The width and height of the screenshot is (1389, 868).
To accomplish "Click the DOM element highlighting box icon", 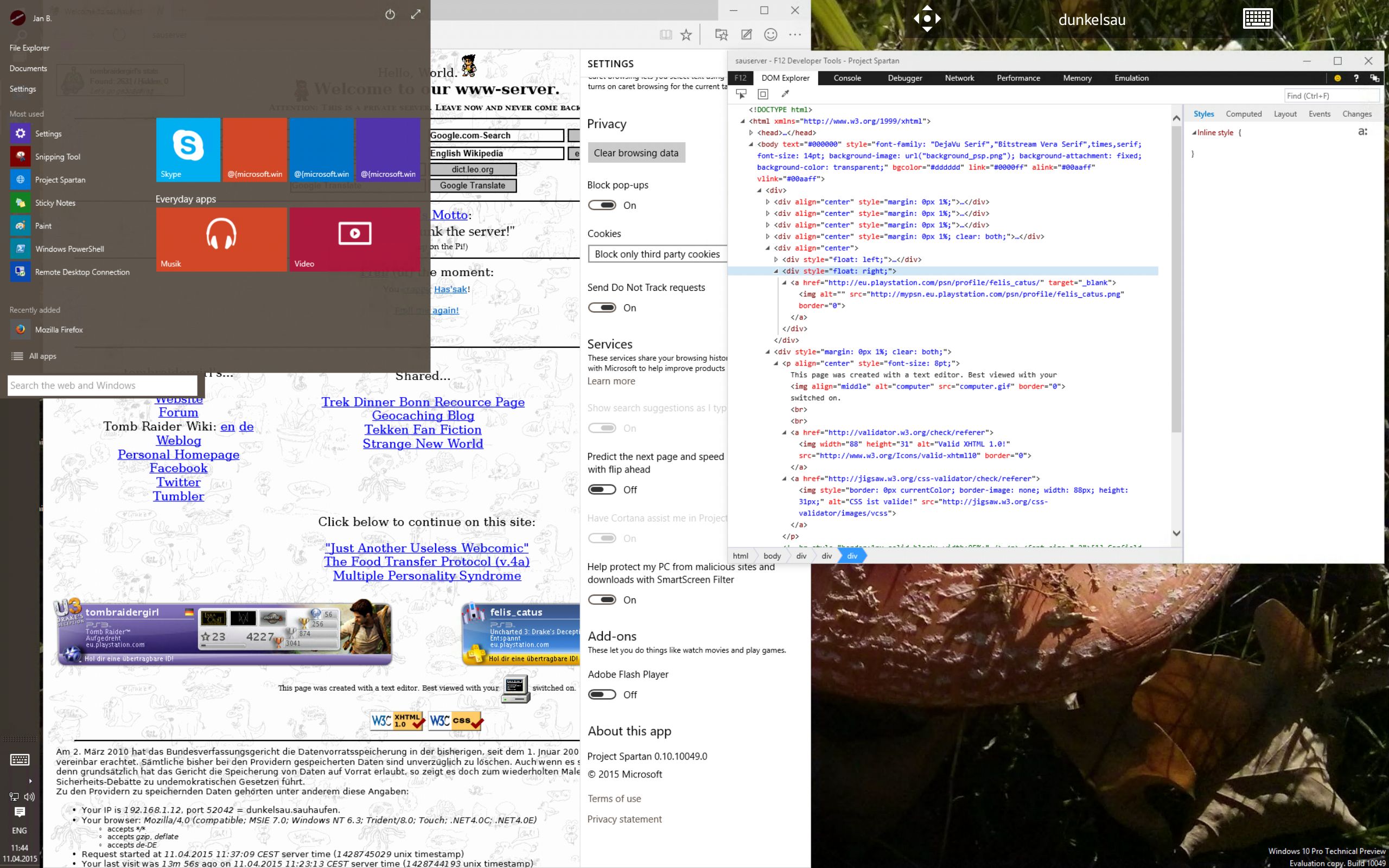I will 763,93.
